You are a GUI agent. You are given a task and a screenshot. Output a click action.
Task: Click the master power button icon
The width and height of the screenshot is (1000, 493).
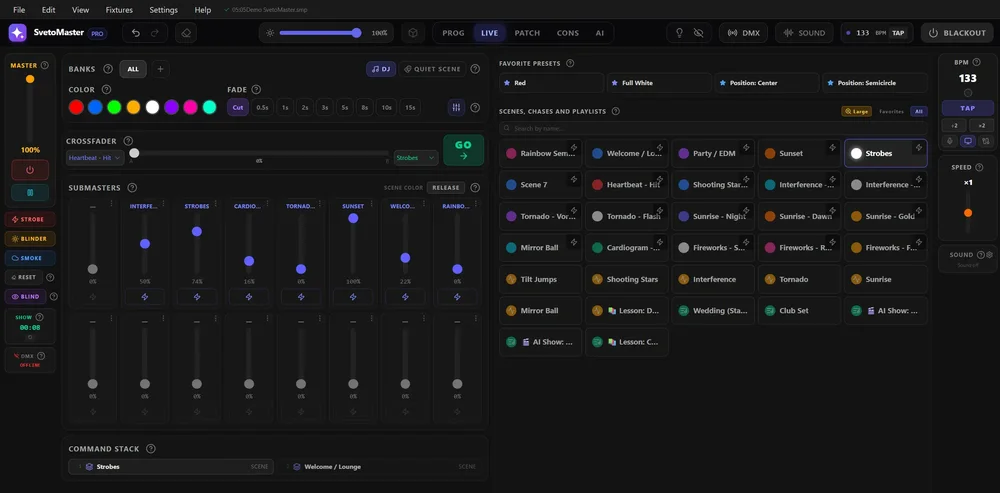(x=30, y=170)
